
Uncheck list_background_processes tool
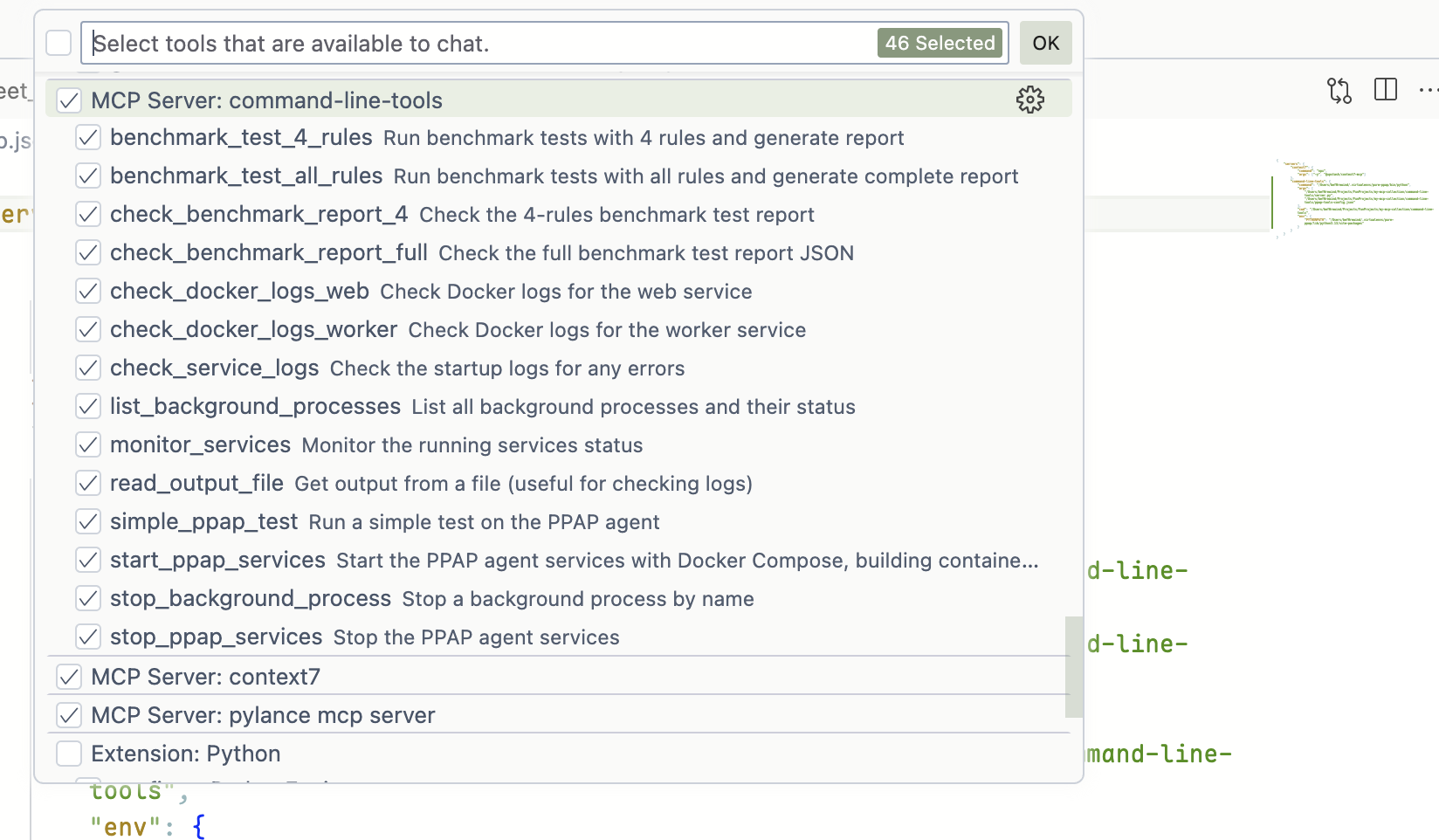coord(88,407)
